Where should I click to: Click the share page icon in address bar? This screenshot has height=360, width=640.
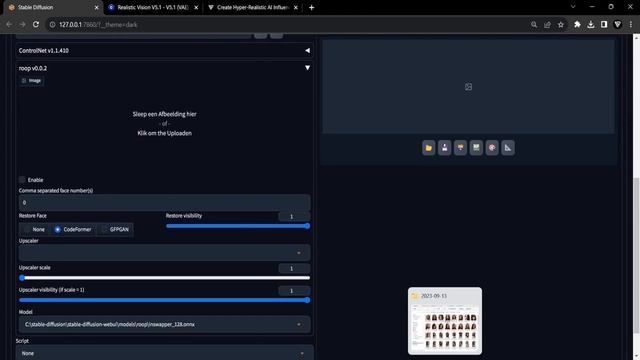tap(547, 24)
